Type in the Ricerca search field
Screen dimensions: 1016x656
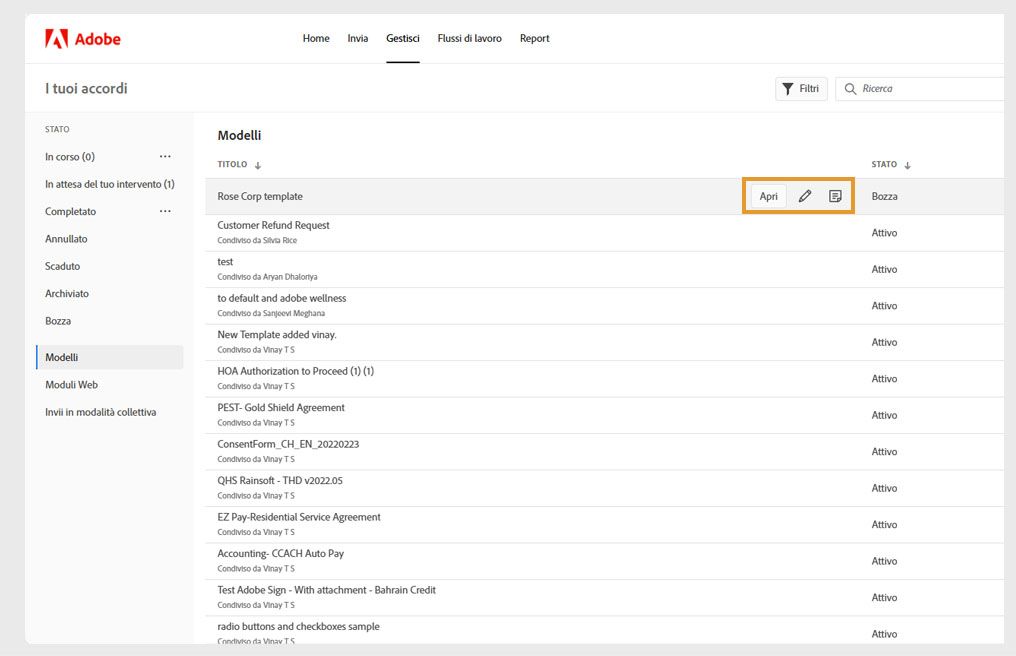pyautogui.click(x=930, y=89)
